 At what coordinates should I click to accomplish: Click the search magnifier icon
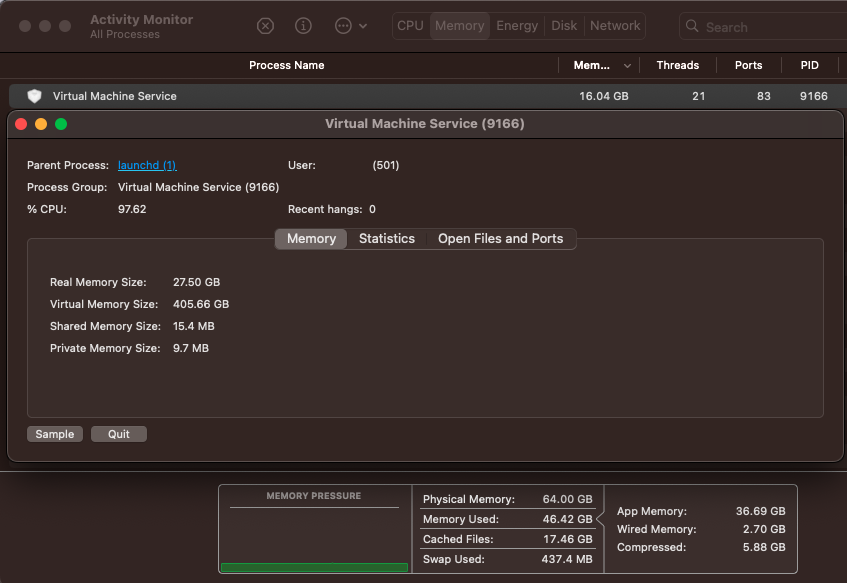[692, 26]
